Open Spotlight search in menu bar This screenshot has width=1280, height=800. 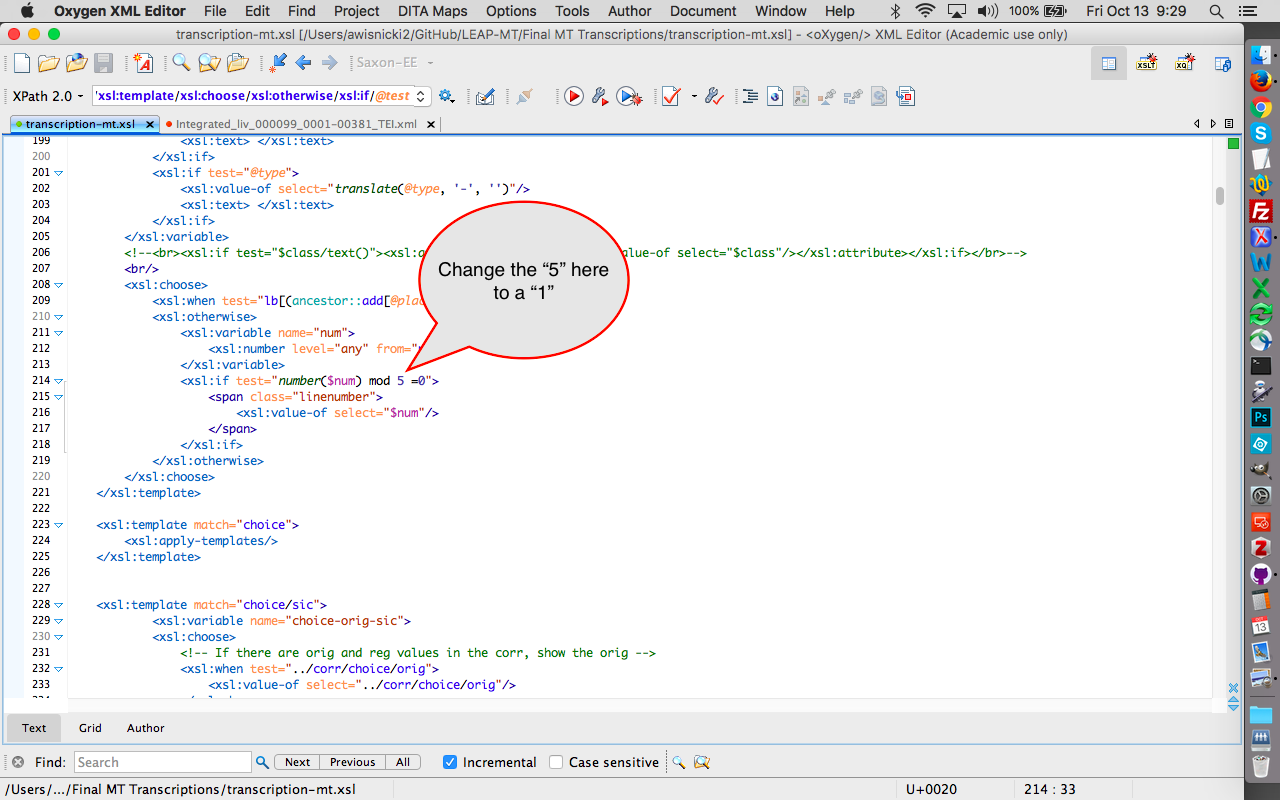tap(1216, 11)
